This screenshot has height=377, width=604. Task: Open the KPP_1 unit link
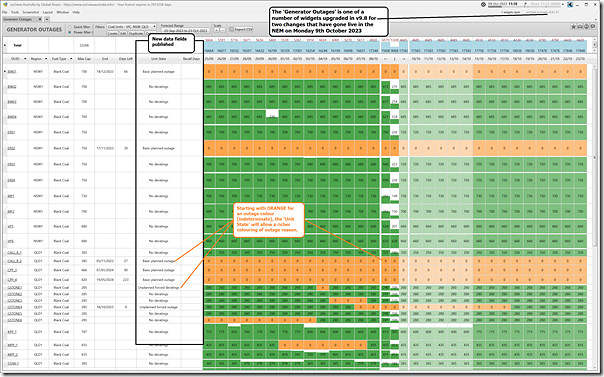(12, 332)
